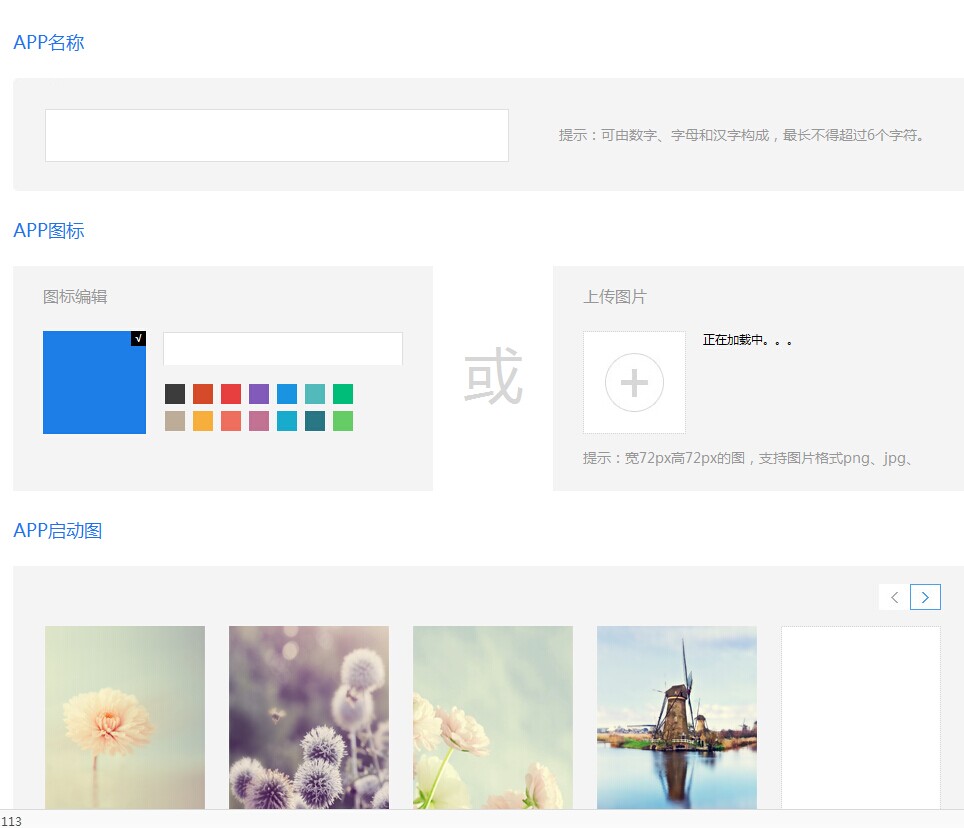Choose the yellow-orange color swatch
This screenshot has height=828, width=964.
point(203,421)
